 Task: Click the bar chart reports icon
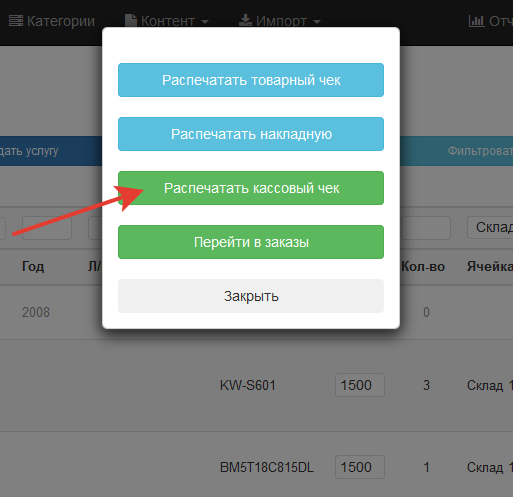(x=476, y=21)
